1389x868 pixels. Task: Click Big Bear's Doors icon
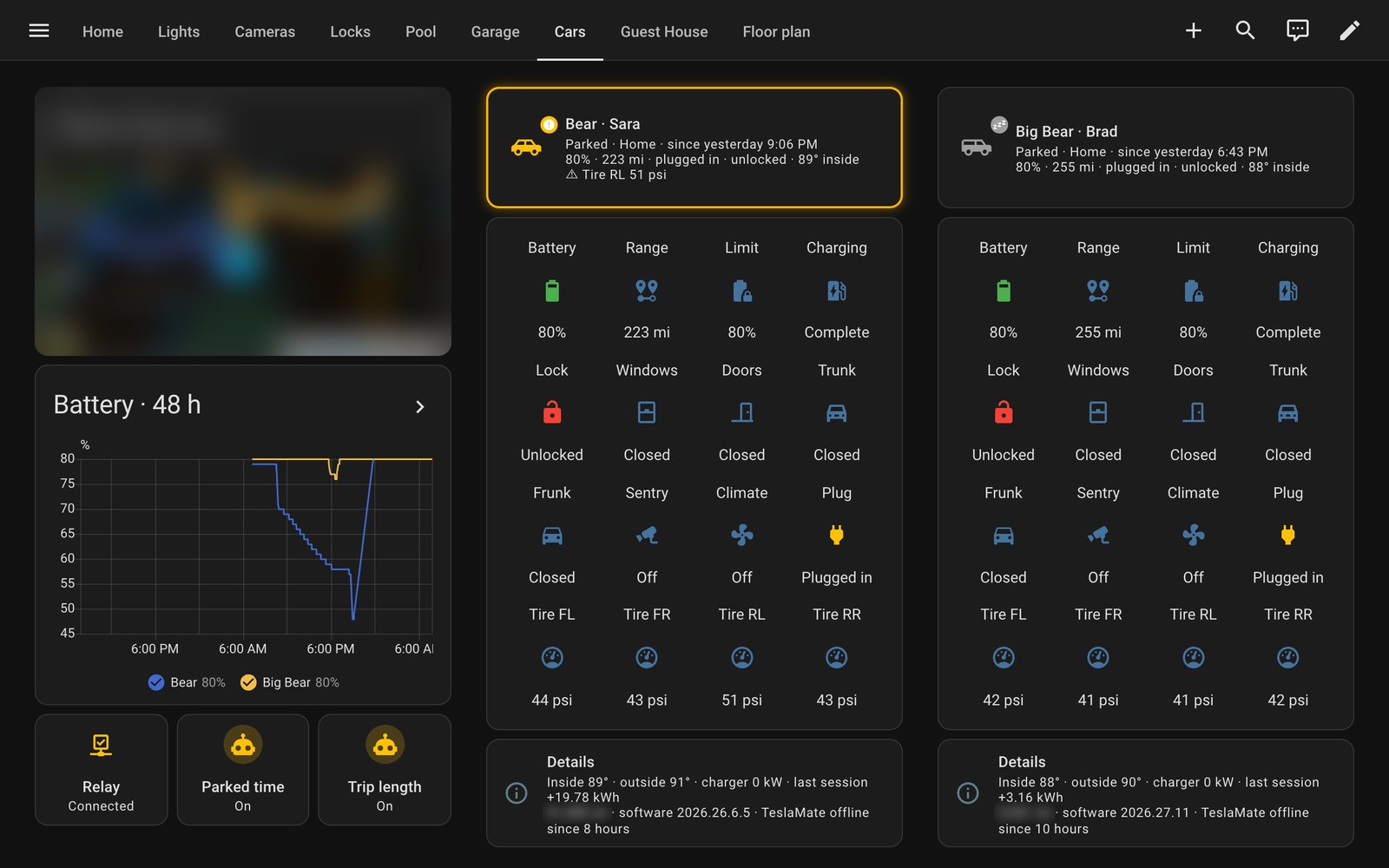[x=1193, y=412]
